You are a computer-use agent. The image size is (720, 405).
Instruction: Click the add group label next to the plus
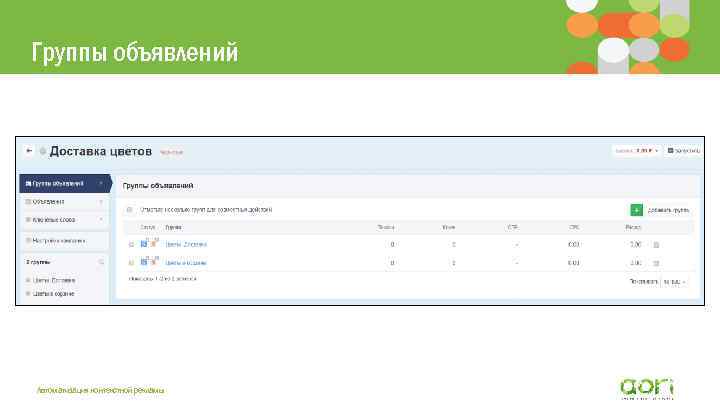point(668,210)
